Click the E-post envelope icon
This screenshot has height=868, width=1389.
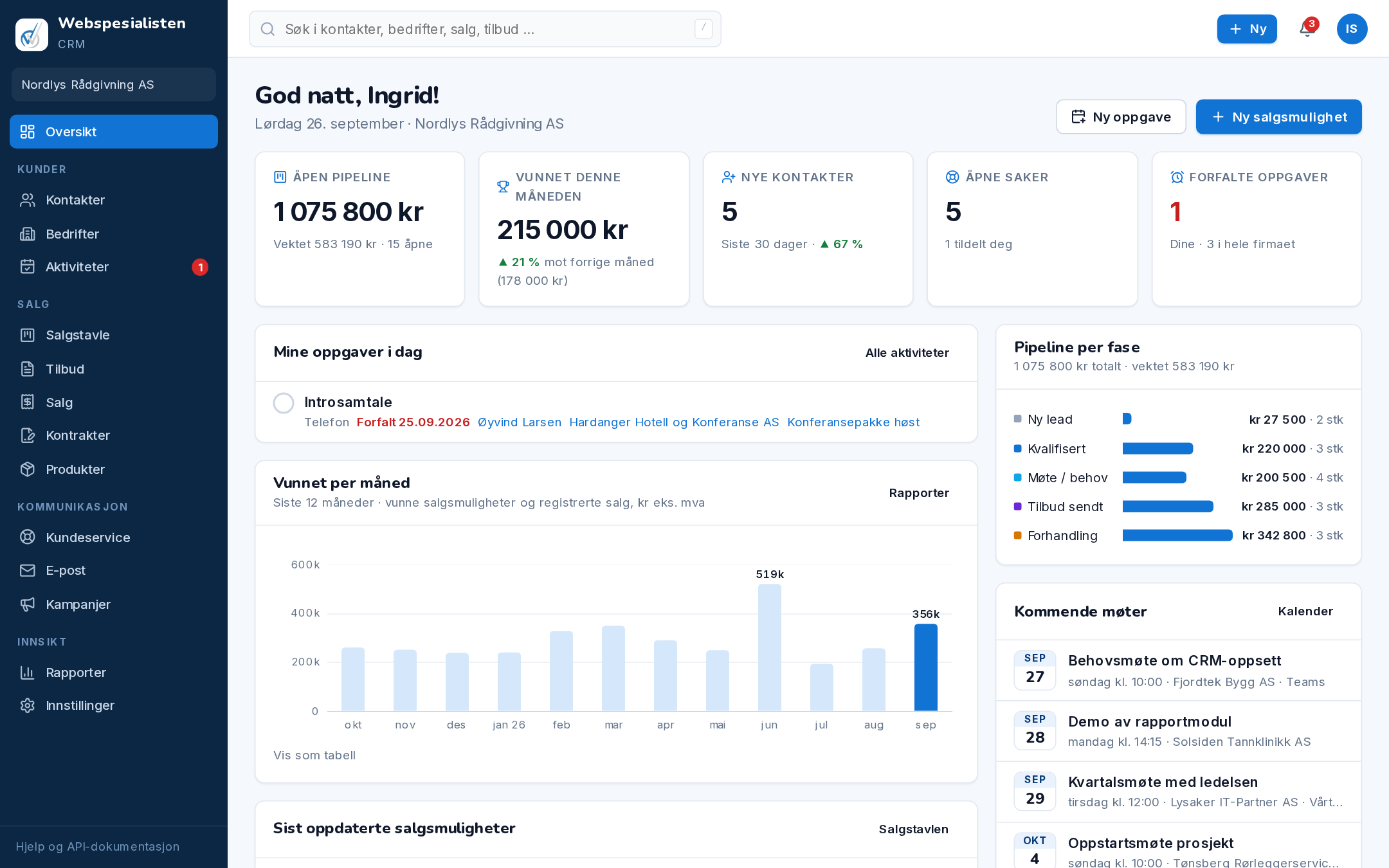pyautogui.click(x=28, y=570)
